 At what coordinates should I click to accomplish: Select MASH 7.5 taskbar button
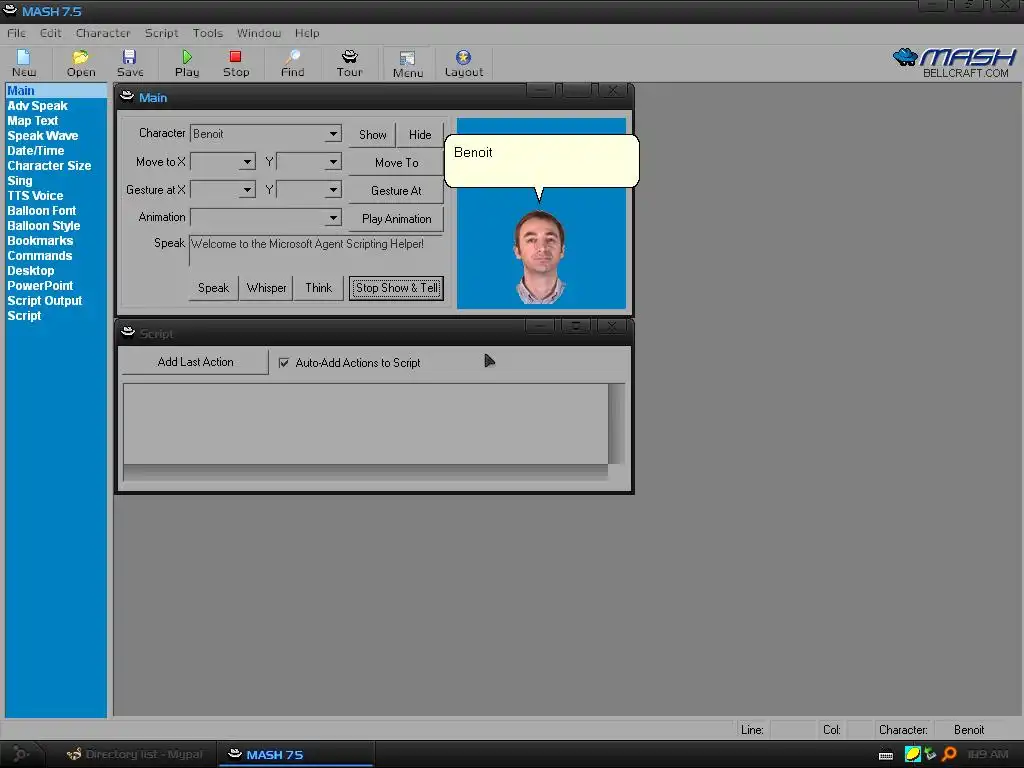click(295, 754)
